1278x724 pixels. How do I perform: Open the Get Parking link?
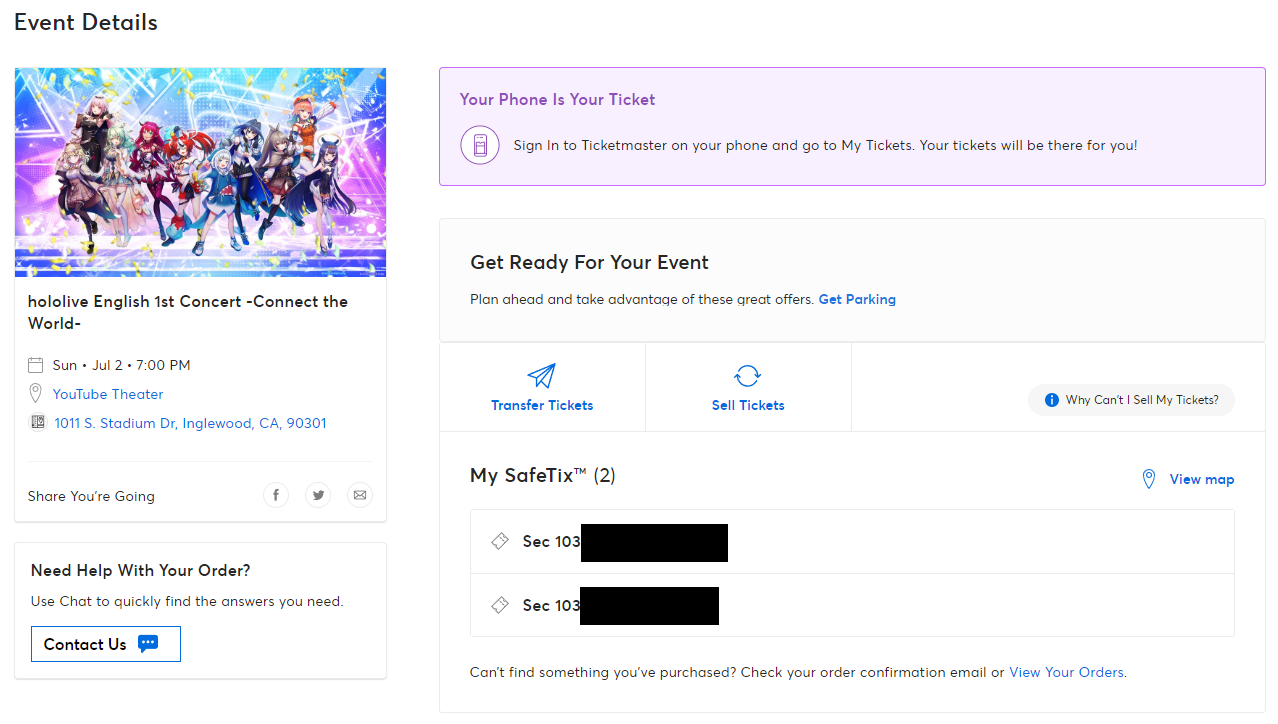(x=857, y=299)
